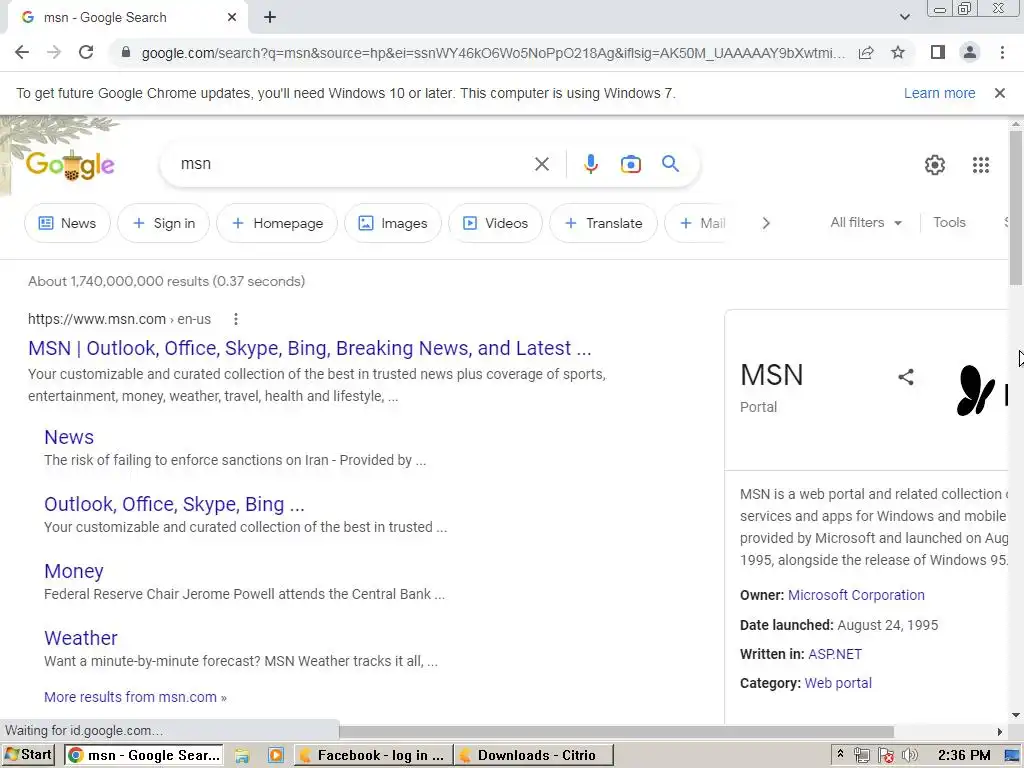Show more filter chips arrow

click(766, 223)
